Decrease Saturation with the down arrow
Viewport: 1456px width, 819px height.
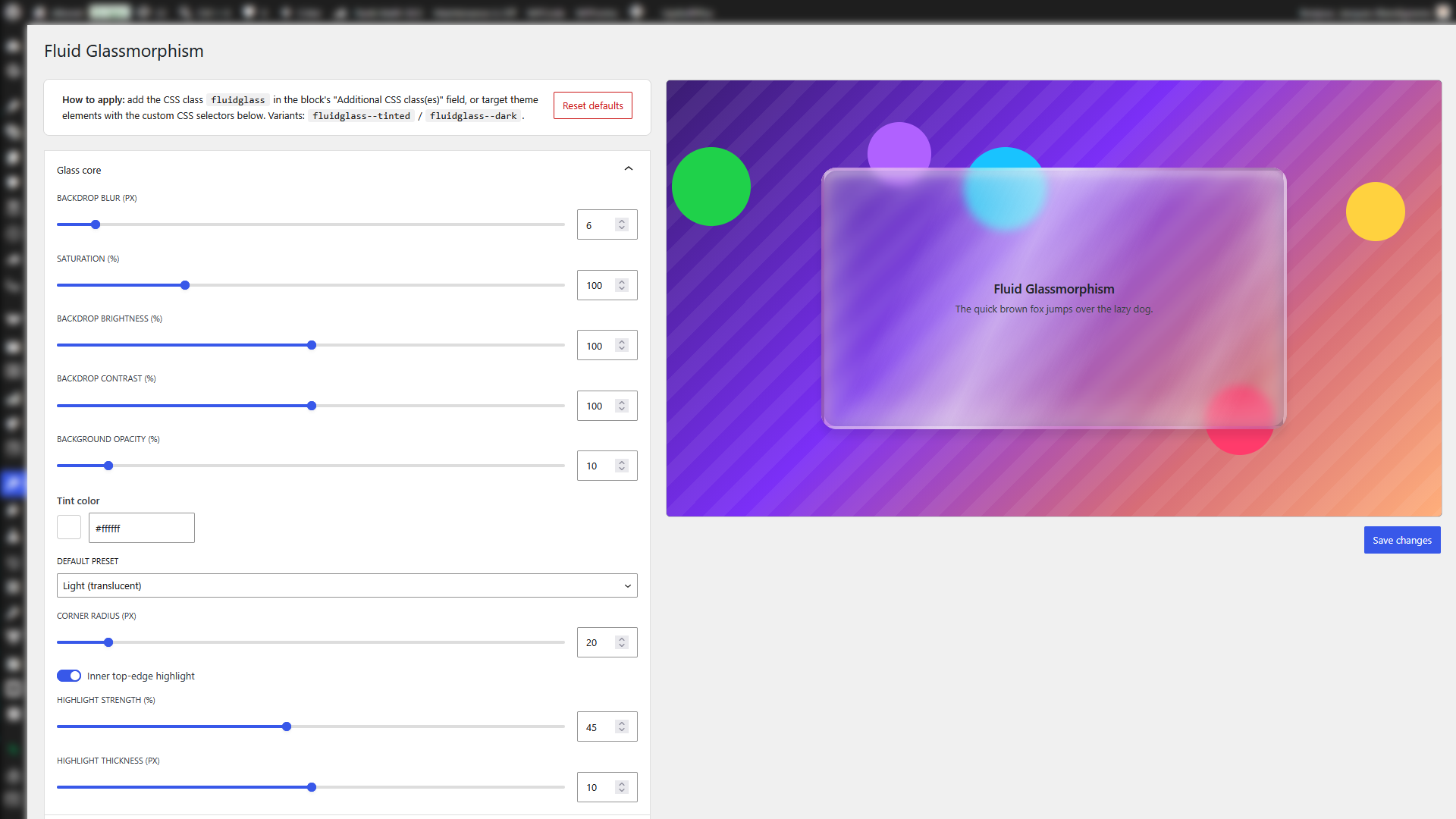[622, 289]
